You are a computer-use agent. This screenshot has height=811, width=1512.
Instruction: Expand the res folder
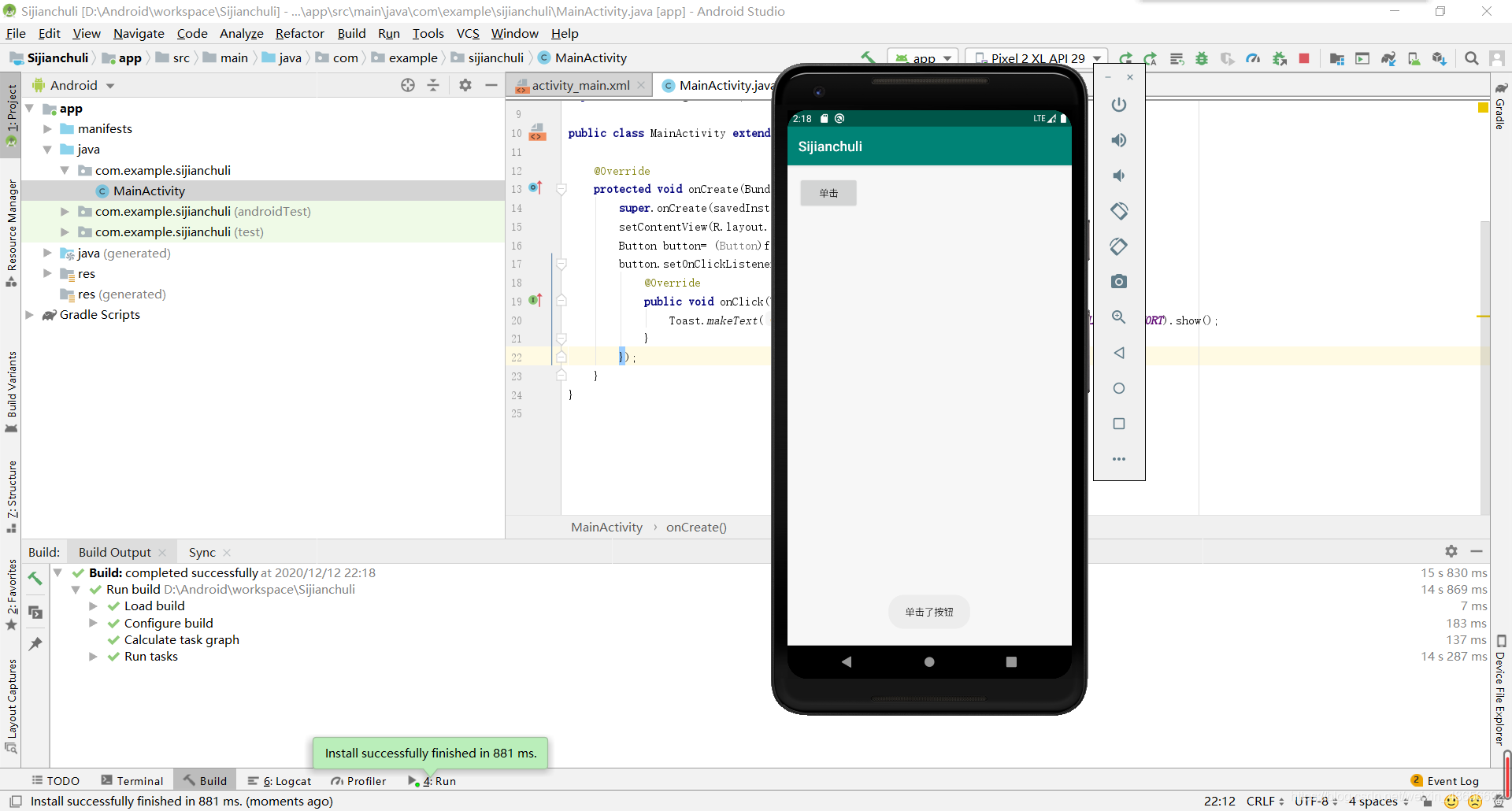coord(47,274)
